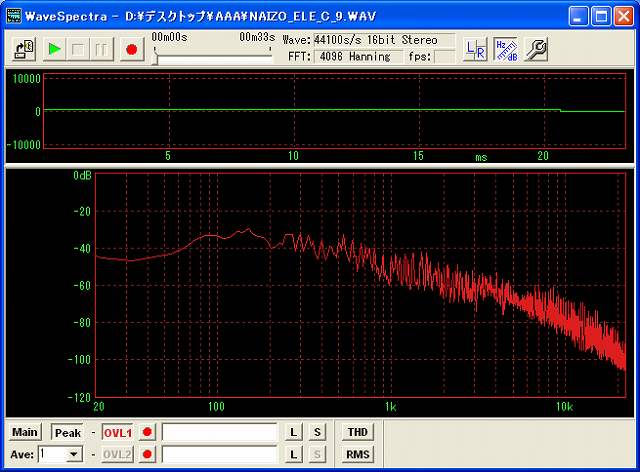This screenshot has height=472, width=640.
Task: Toggle the Peak hold button
Action: 67,432
